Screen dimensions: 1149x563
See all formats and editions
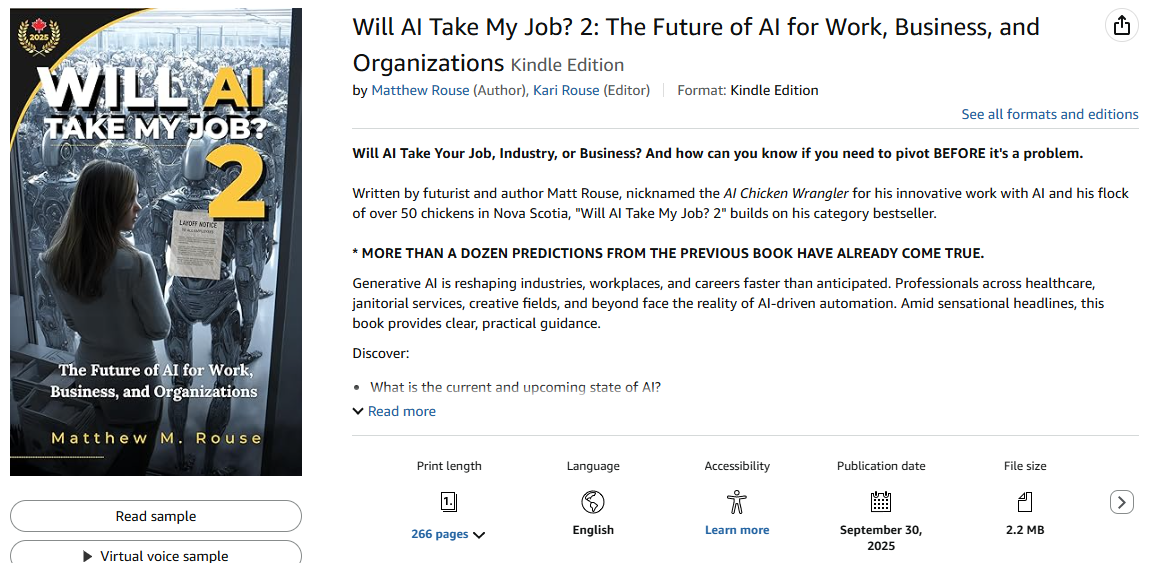pyautogui.click(x=1049, y=114)
